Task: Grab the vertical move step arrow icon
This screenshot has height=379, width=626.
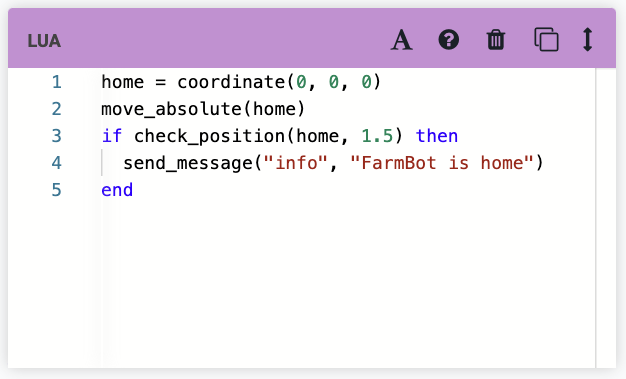Action: click(587, 39)
